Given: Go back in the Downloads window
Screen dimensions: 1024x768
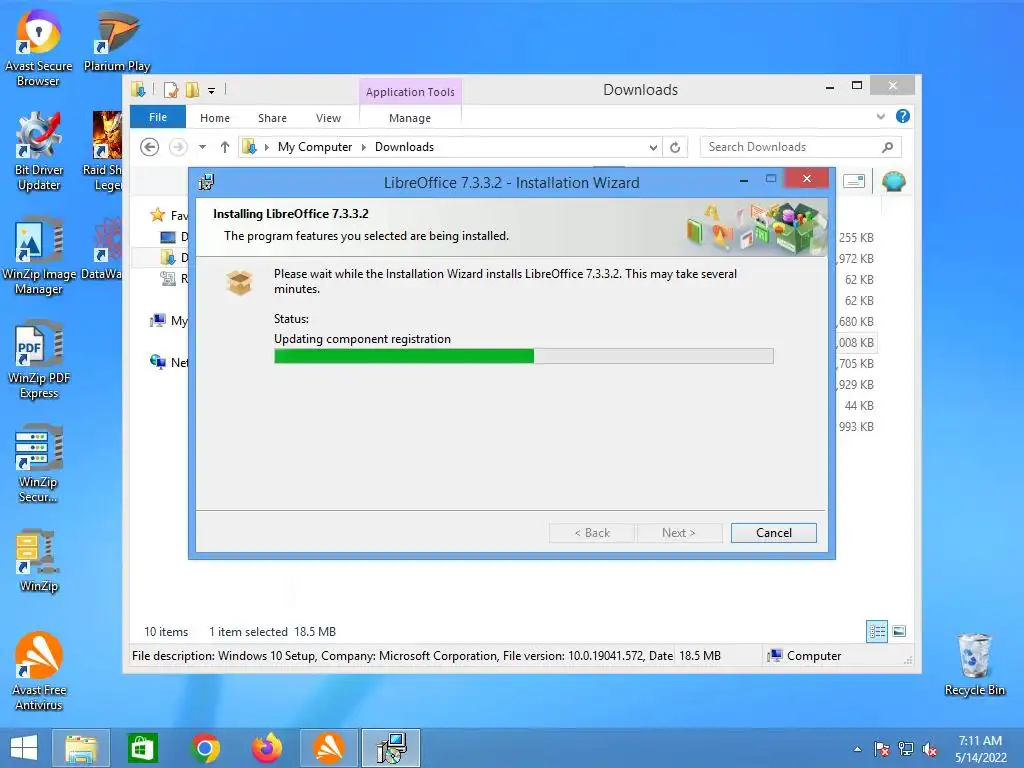Looking at the screenshot, I should coord(150,147).
